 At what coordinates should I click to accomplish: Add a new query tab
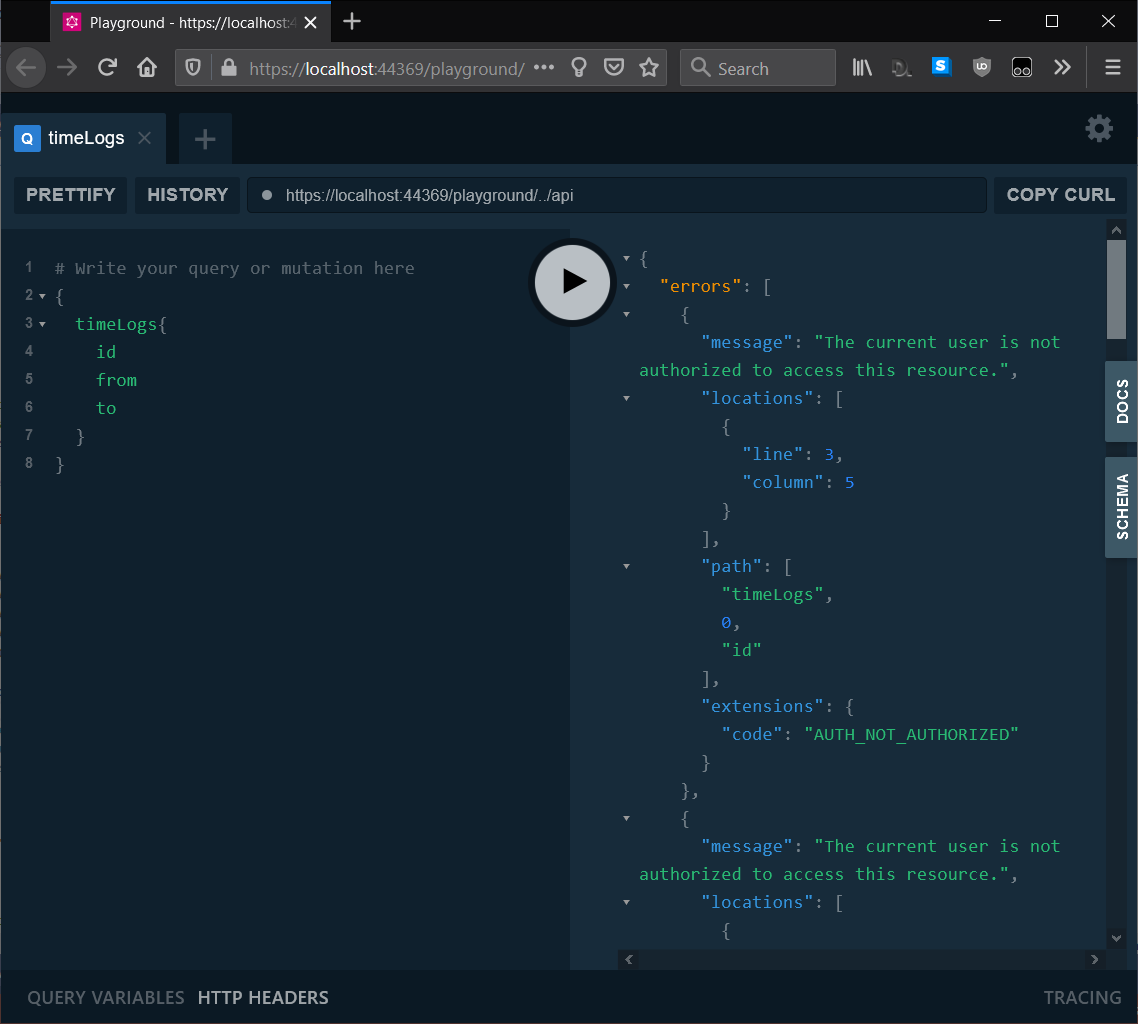click(x=205, y=140)
